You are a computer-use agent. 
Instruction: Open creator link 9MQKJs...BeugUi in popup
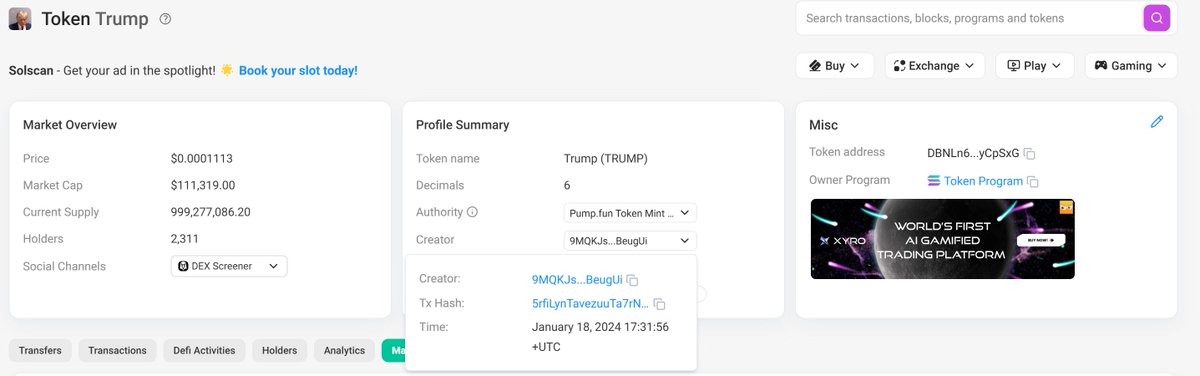point(577,280)
